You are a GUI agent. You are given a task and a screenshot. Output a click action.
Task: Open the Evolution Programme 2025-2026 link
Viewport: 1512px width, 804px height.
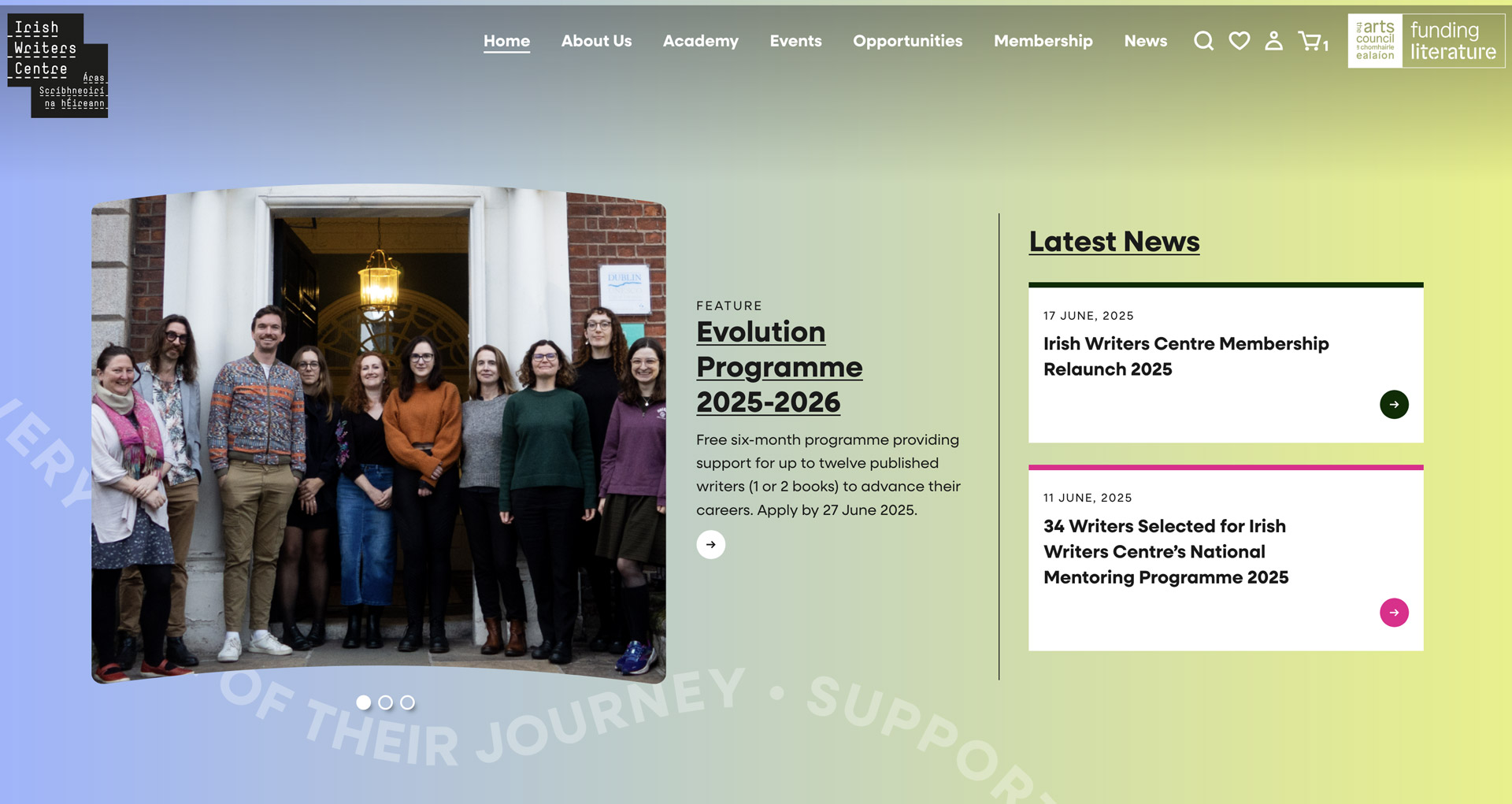[x=779, y=367]
